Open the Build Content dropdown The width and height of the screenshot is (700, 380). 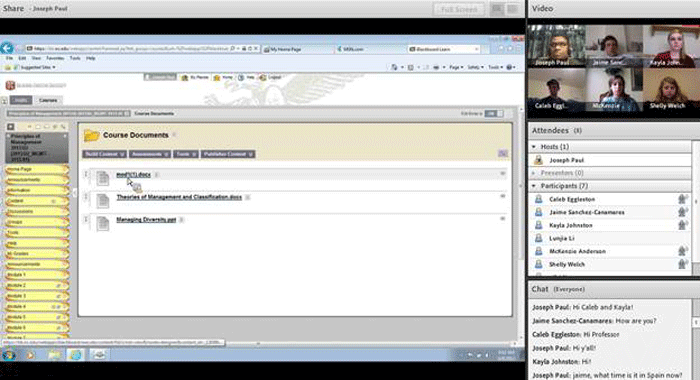point(104,154)
